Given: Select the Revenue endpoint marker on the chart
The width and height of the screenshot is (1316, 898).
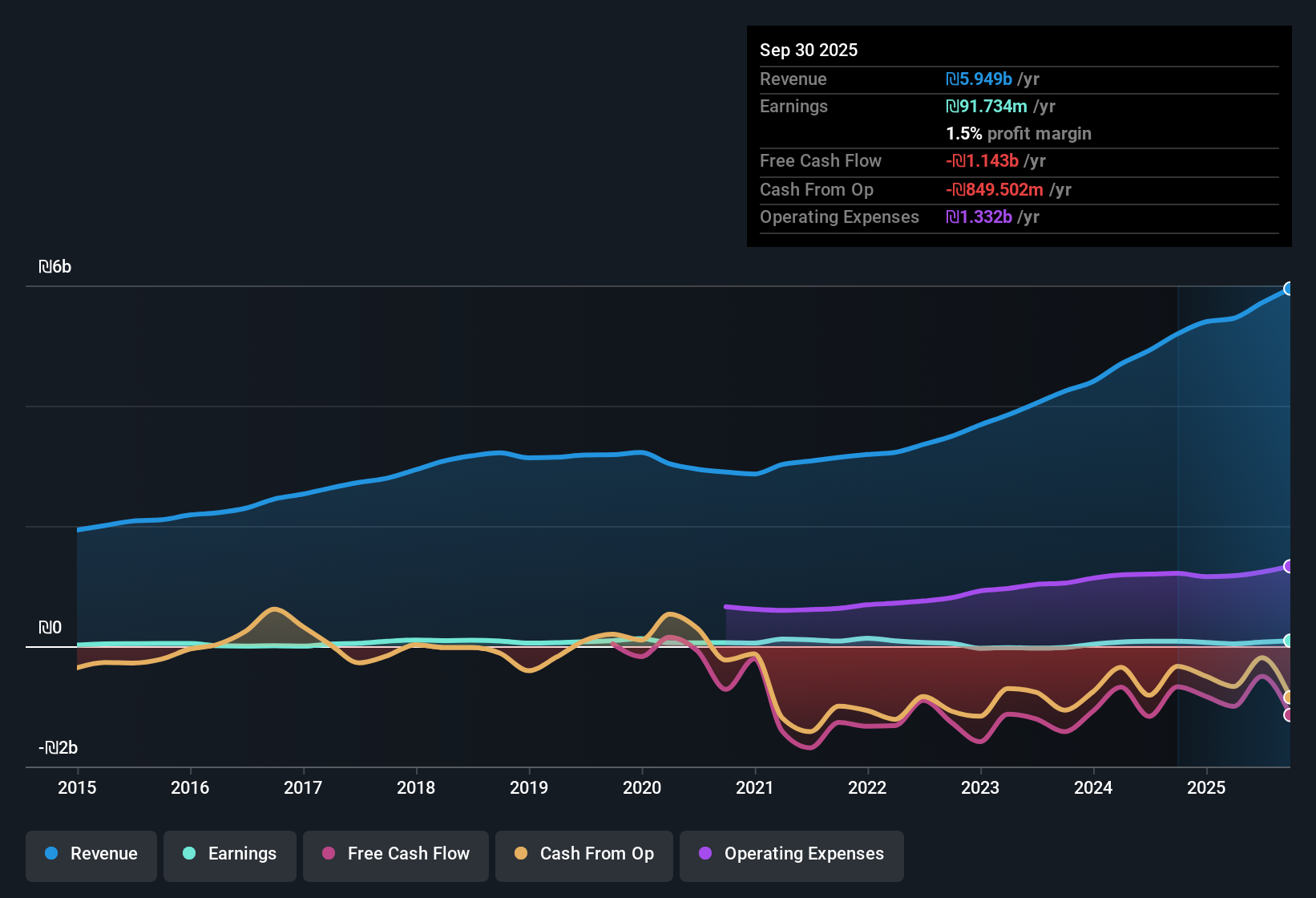Looking at the screenshot, I should point(1289,288).
